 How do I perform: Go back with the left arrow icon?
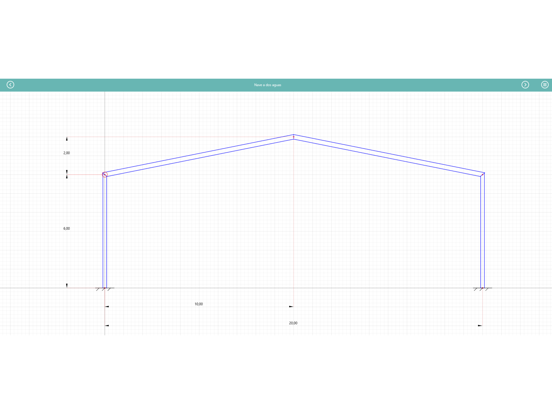pos(10,85)
